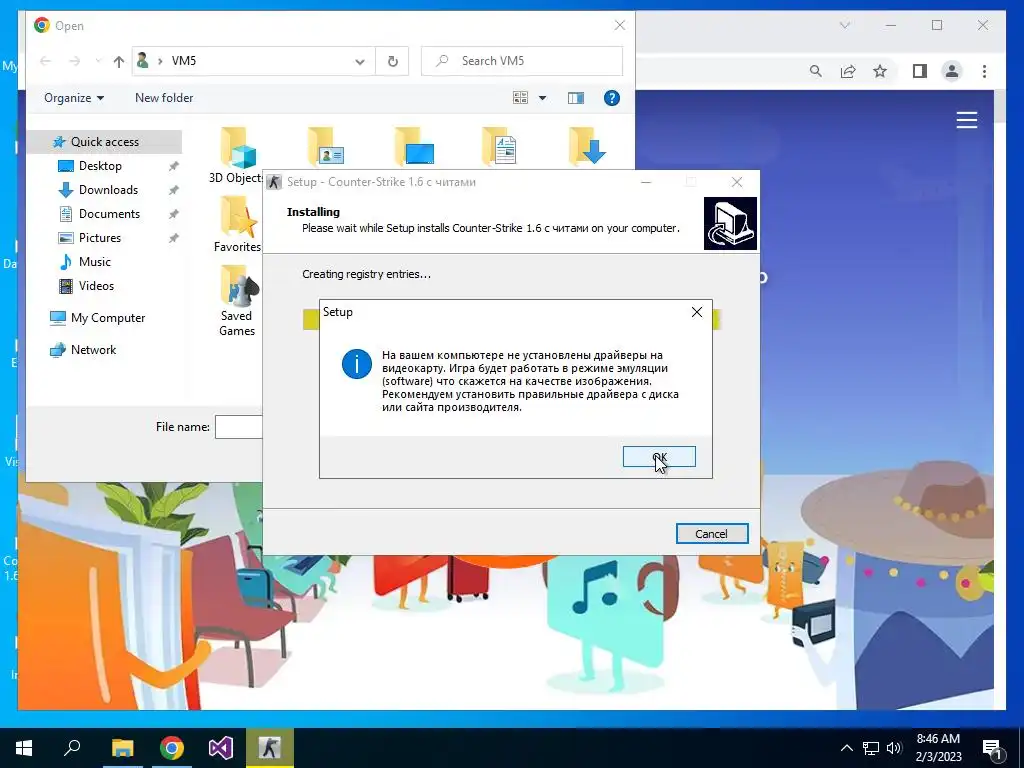This screenshot has height=768, width=1024.
Task: Click the Pictures pin icon
Action: 173,238
